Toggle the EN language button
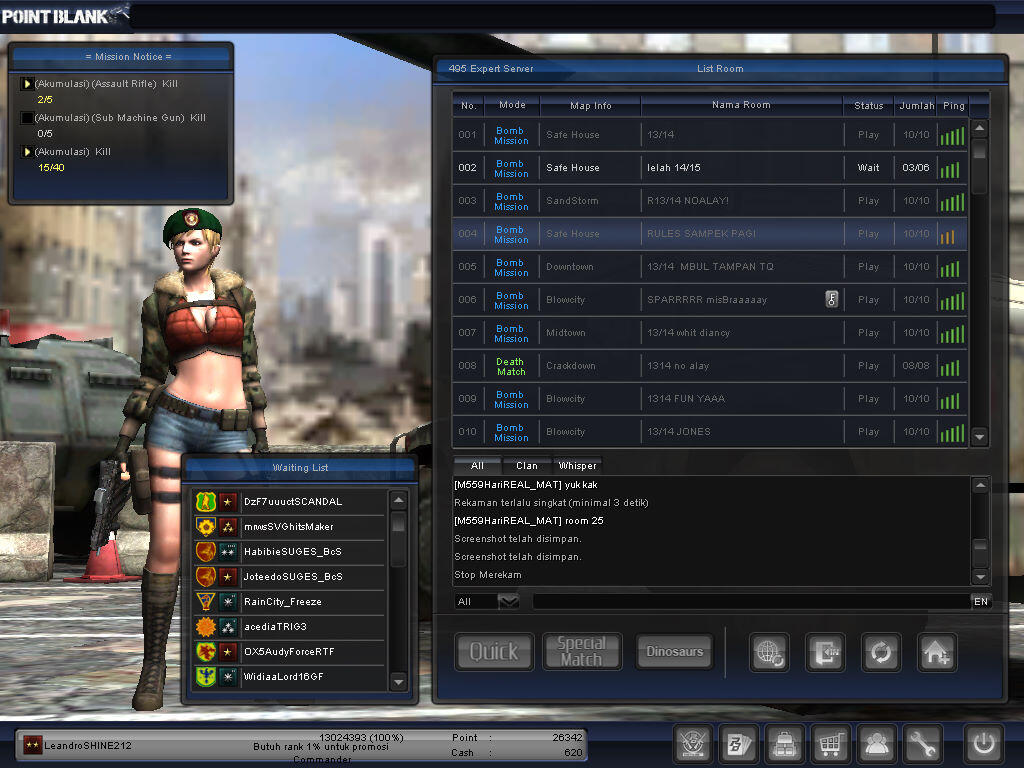Screen dimensions: 1024x768 981,601
